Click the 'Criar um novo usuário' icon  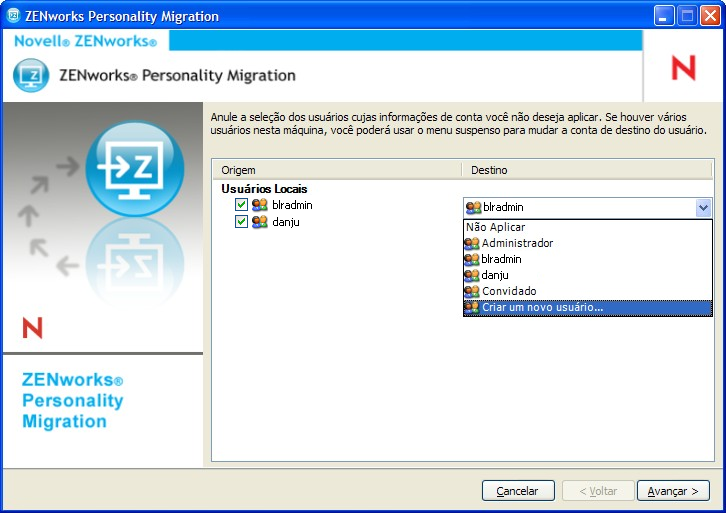pos(472,307)
